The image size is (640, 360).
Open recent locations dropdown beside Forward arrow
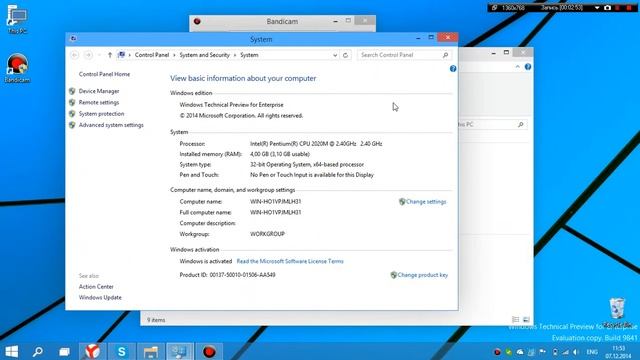point(99,55)
